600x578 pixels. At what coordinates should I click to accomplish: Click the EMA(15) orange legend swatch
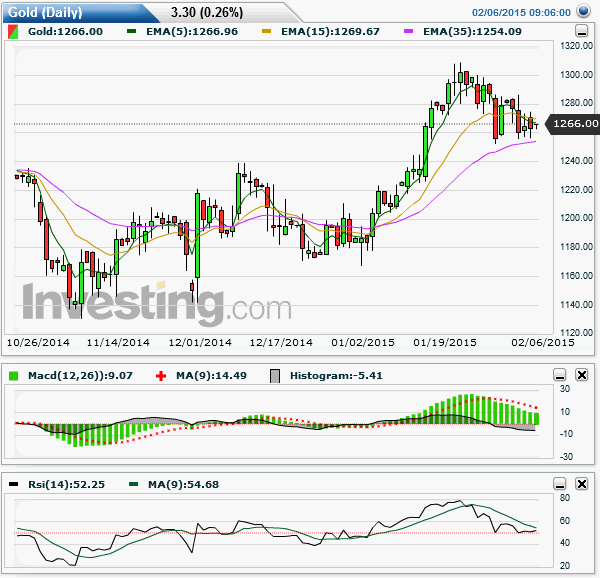pos(266,31)
